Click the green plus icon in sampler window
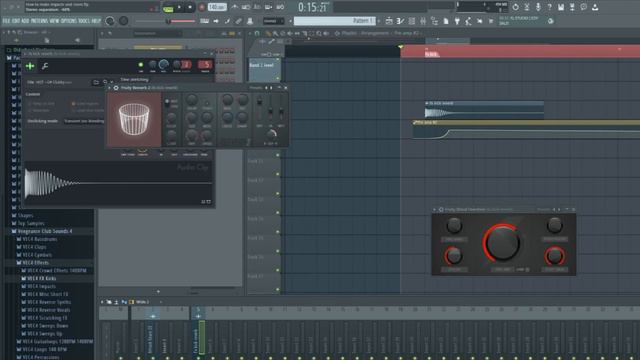This screenshot has width=640, height=360. (x=30, y=66)
